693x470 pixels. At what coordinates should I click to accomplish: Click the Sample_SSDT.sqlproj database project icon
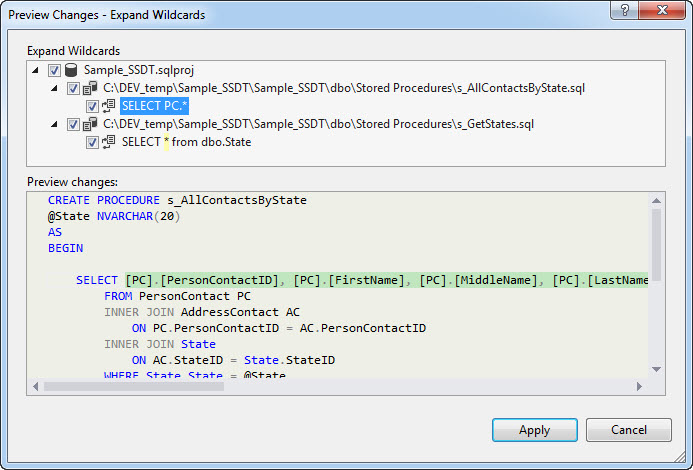(71, 71)
